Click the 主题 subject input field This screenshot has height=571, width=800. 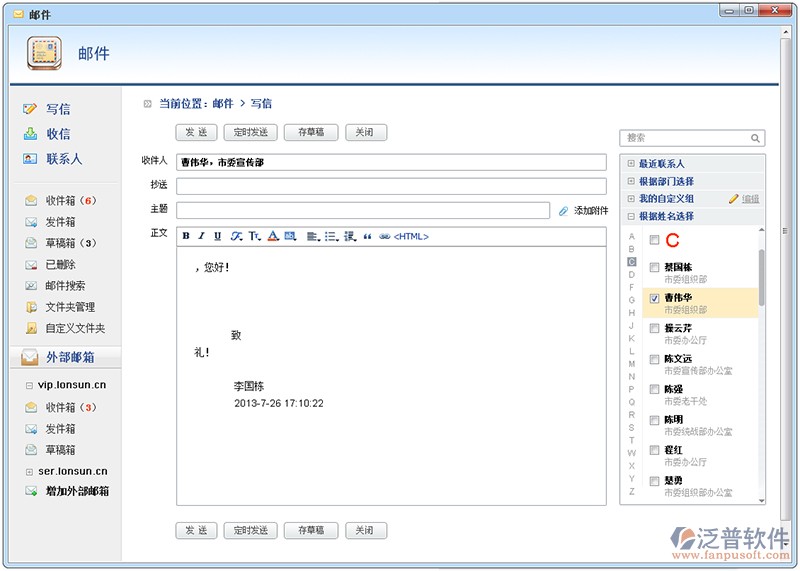click(x=363, y=211)
